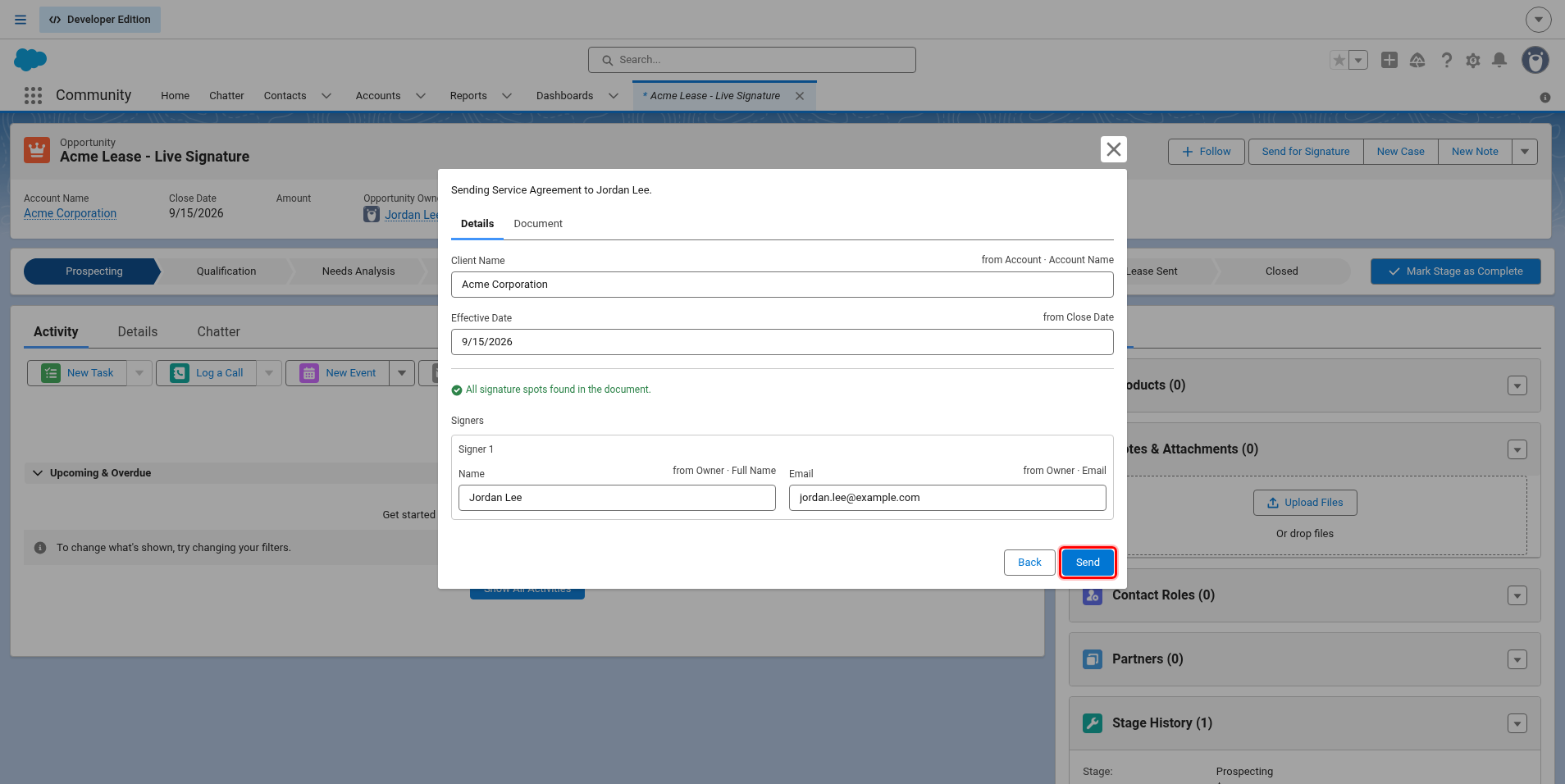Expand the Contacts nav dropdown
The width and height of the screenshot is (1565, 784).
[326, 96]
